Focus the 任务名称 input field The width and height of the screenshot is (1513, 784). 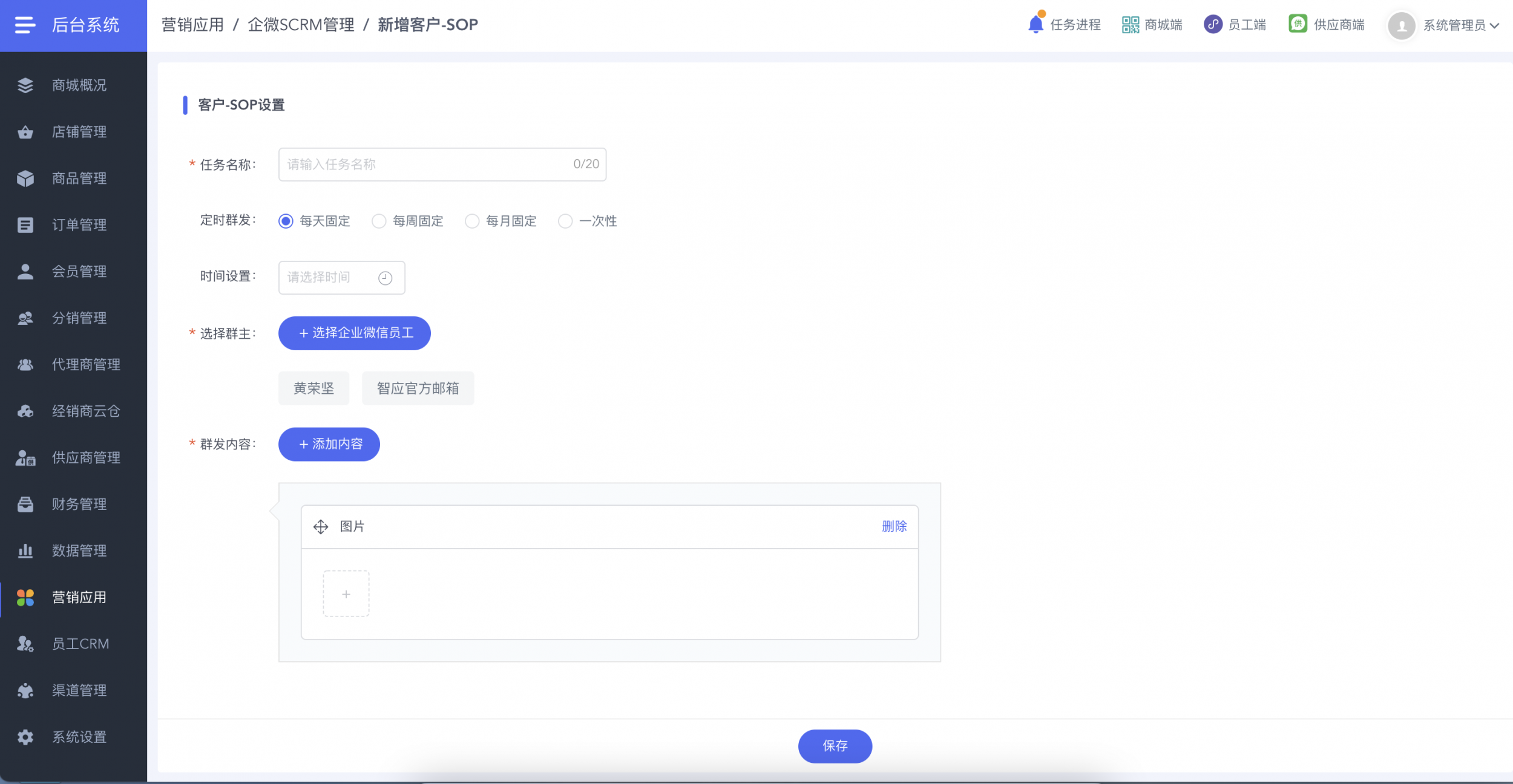pyautogui.click(x=442, y=165)
